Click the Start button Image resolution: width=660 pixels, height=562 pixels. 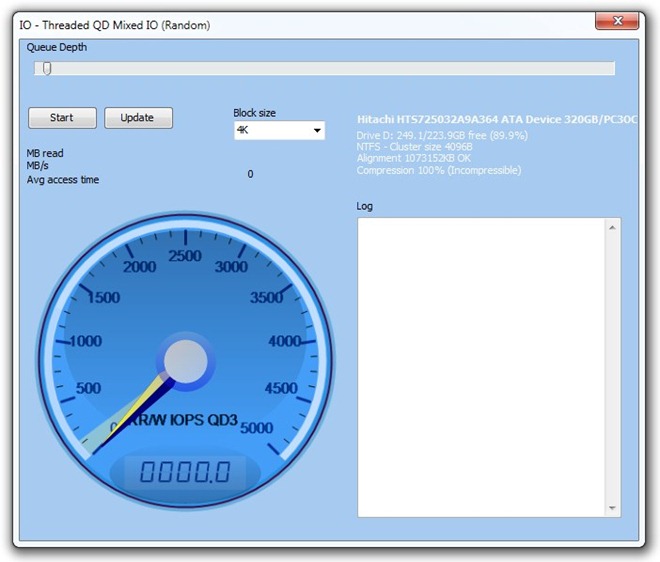tap(62, 118)
